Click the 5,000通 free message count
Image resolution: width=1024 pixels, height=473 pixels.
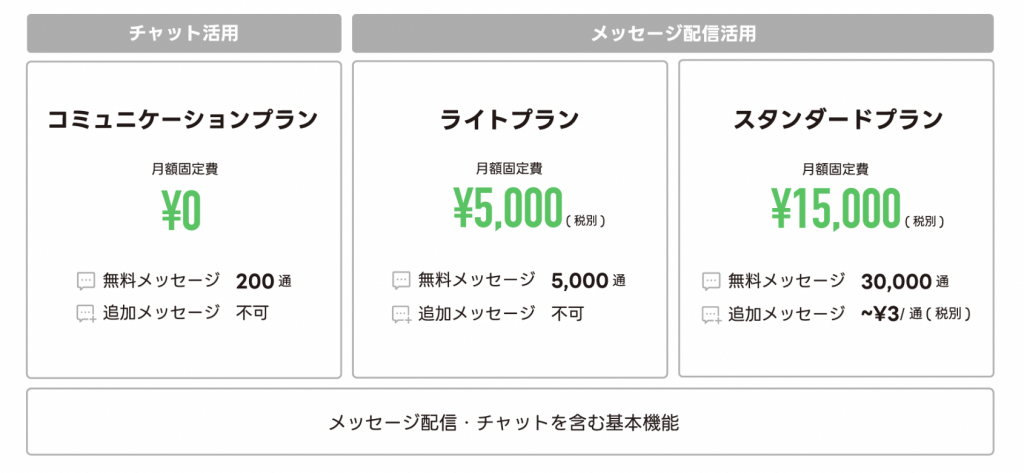pos(588,281)
